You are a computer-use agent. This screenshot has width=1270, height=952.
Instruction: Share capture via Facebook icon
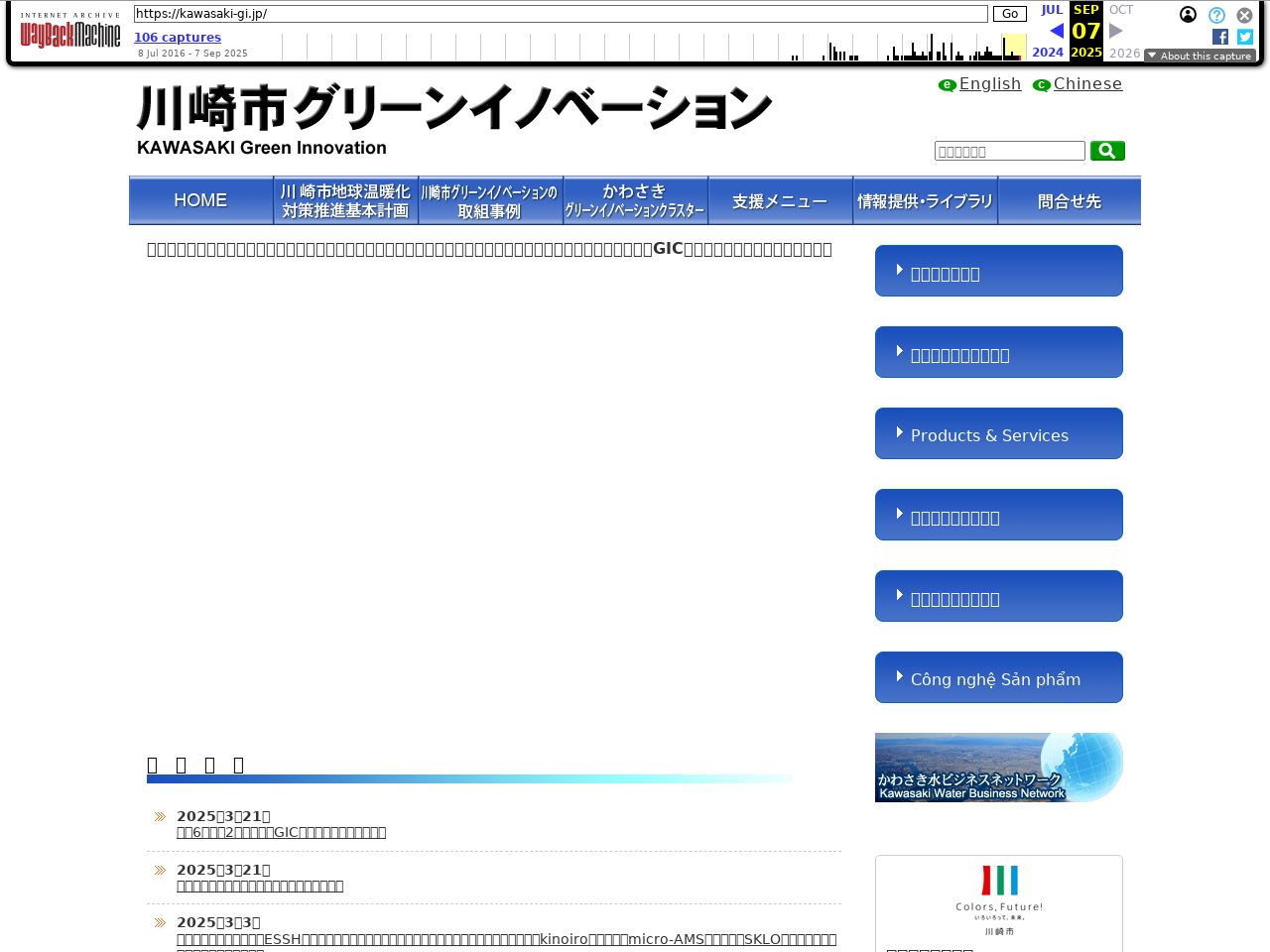pos(1220,37)
